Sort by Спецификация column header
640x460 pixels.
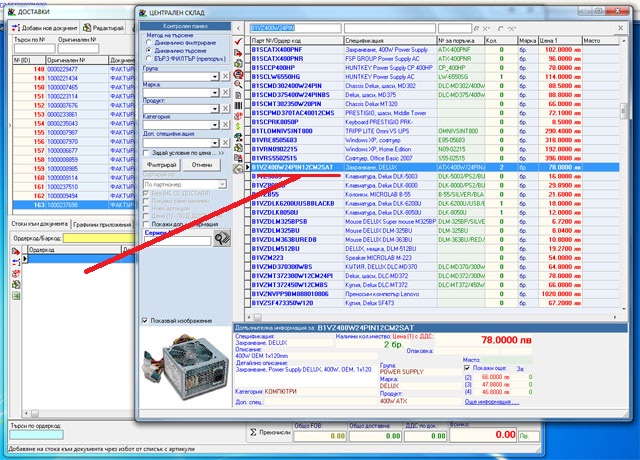point(390,40)
